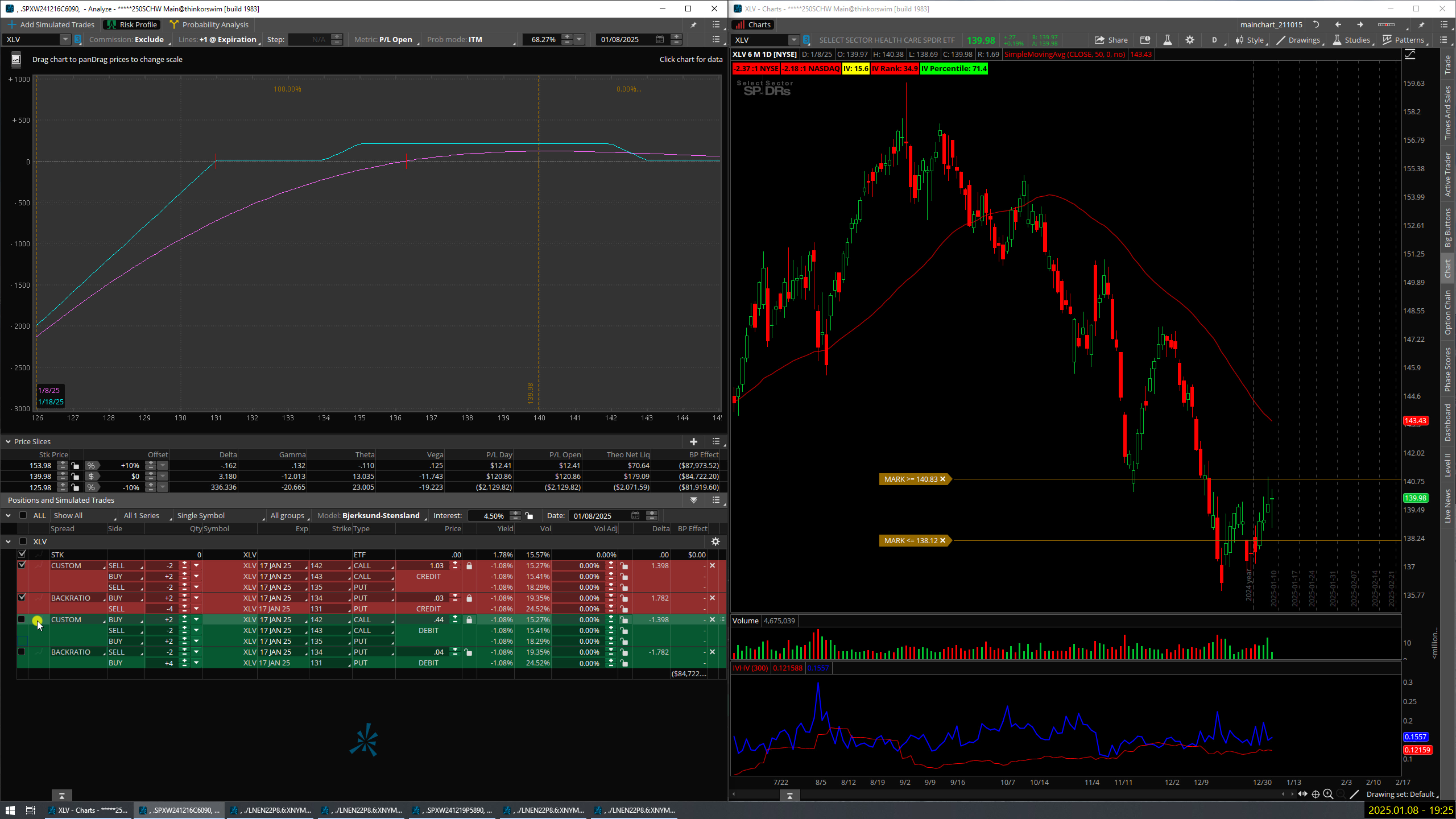Open Patterns menu in chart toolbar

(1404, 40)
